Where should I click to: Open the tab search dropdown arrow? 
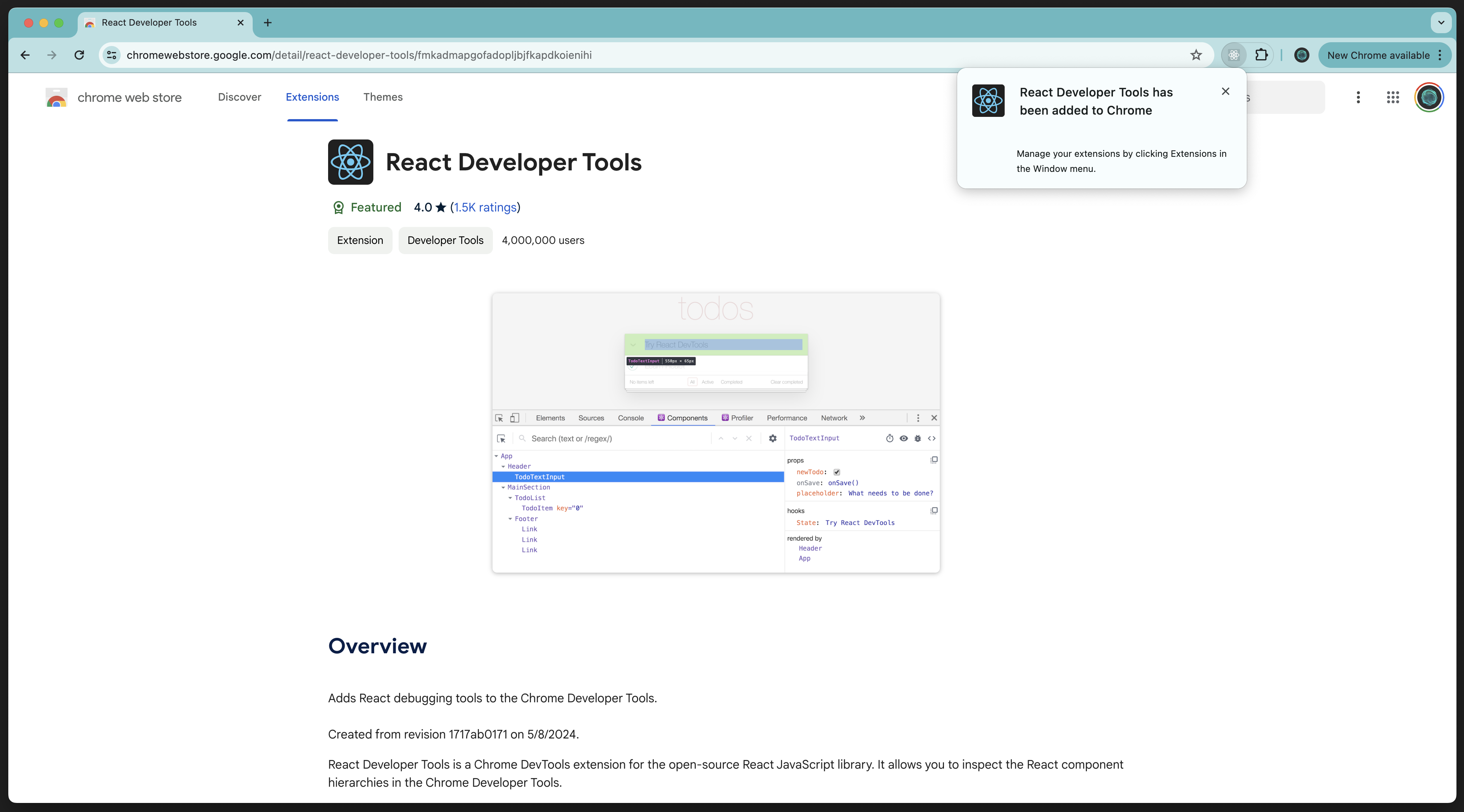[x=1441, y=23]
